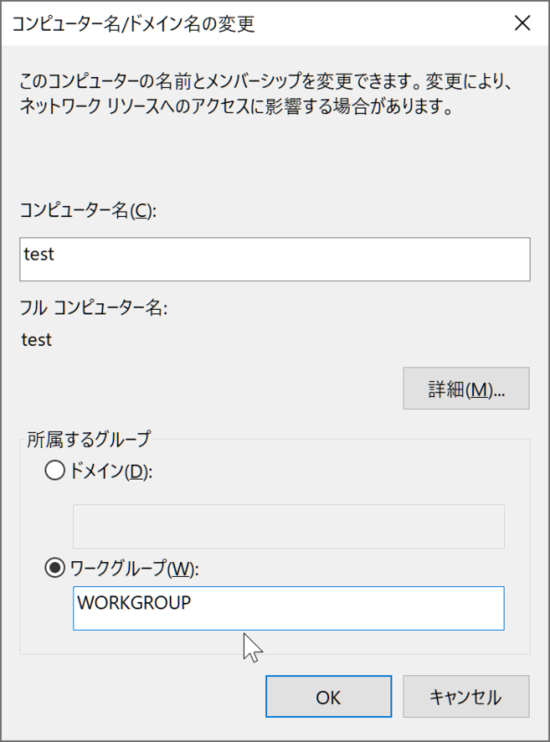Screen dimensions: 550x742
Task: Click the disabled domain name field
Action: (289, 527)
